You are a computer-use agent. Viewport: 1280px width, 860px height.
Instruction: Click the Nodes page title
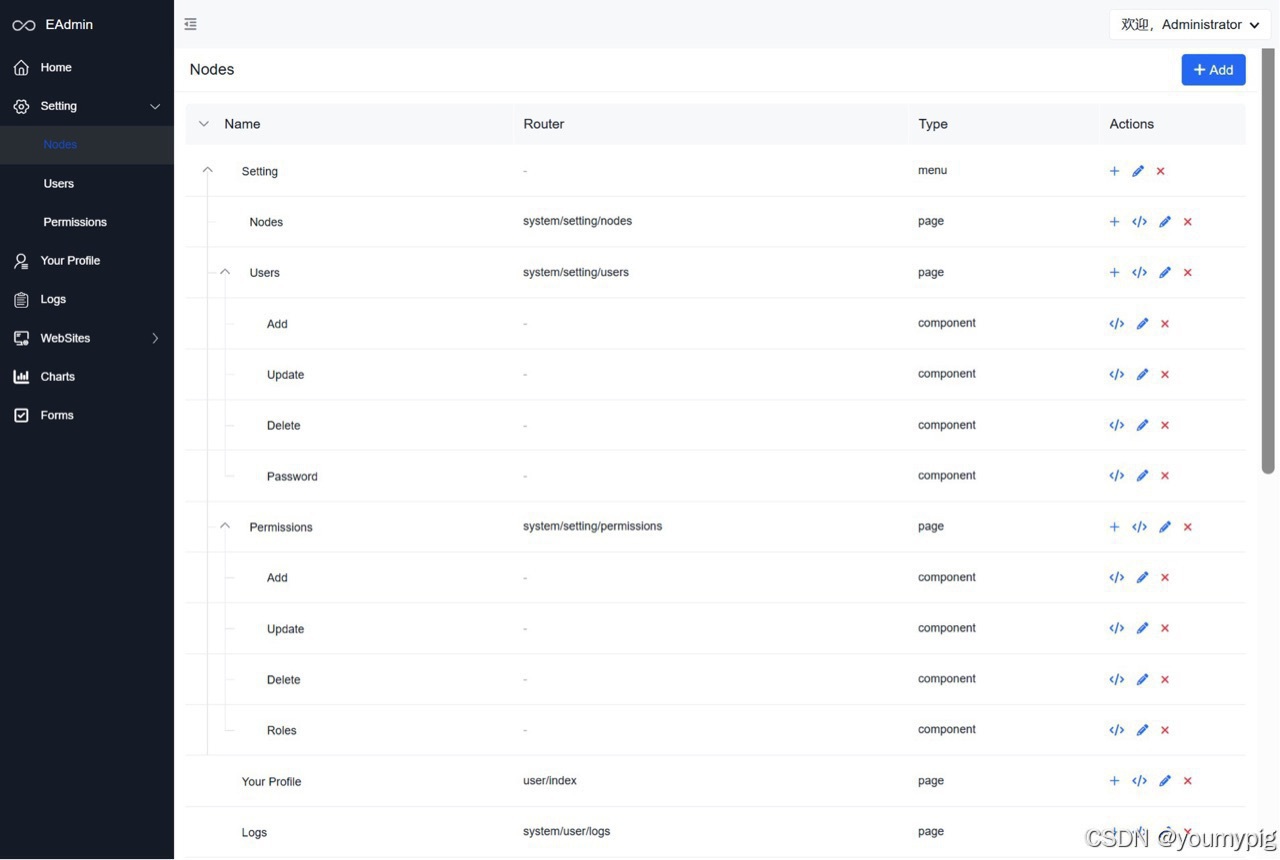(212, 70)
